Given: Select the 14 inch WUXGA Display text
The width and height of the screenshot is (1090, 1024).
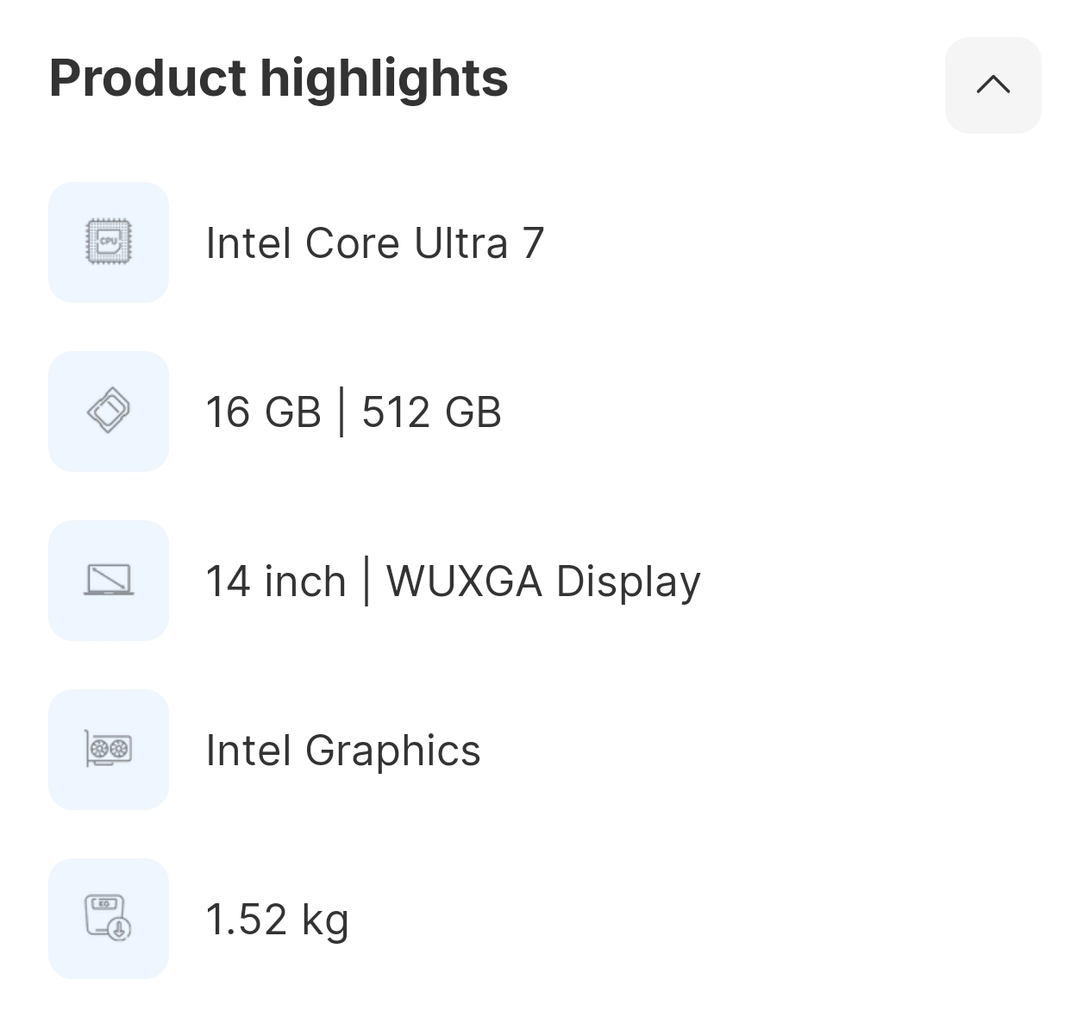Looking at the screenshot, I should (453, 580).
